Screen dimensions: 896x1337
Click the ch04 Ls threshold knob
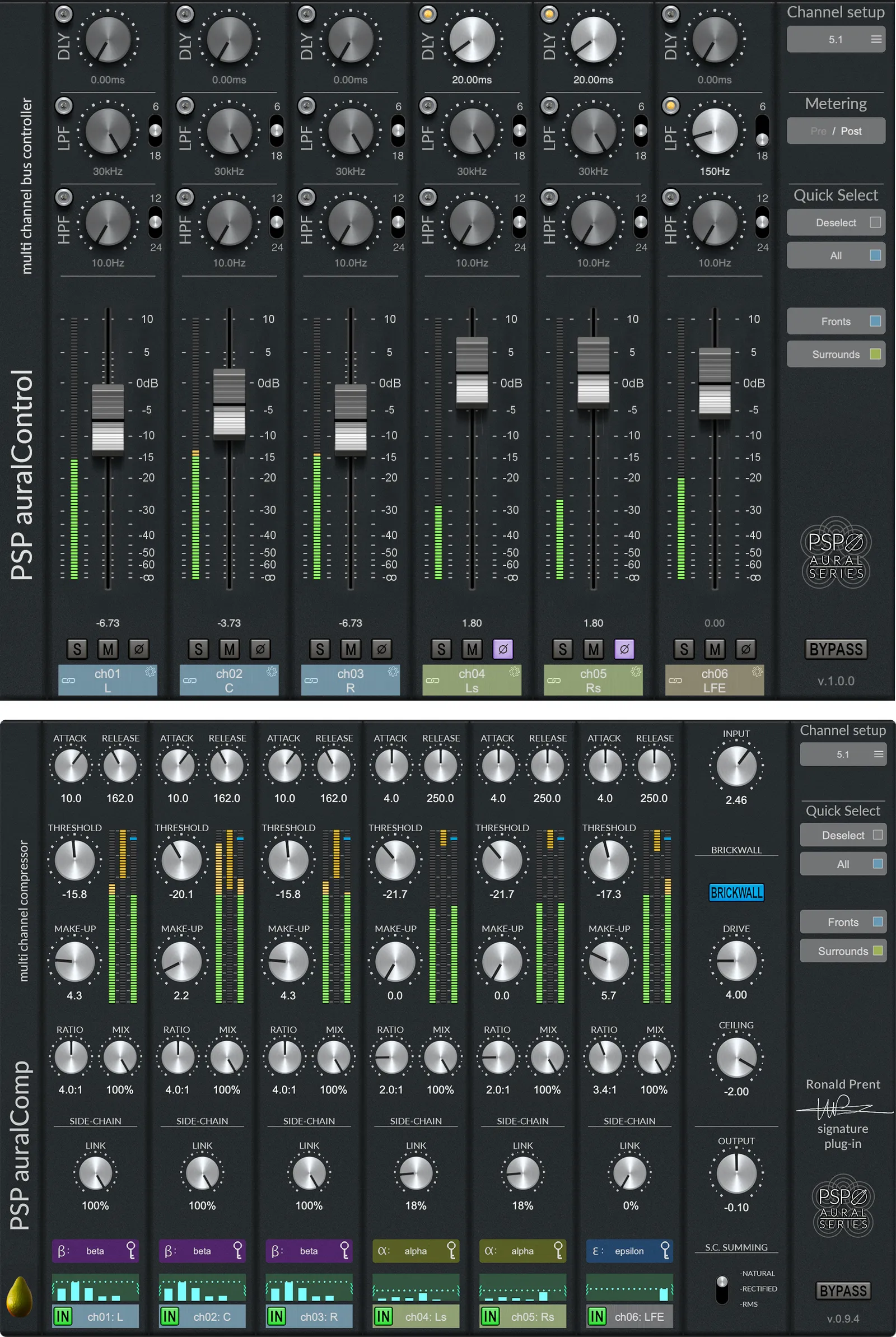tap(395, 860)
